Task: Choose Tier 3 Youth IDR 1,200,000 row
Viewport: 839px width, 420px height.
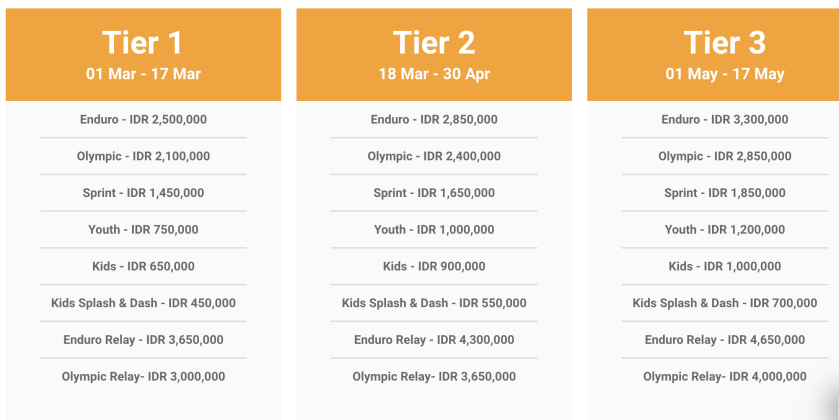Action: pyautogui.click(x=725, y=230)
